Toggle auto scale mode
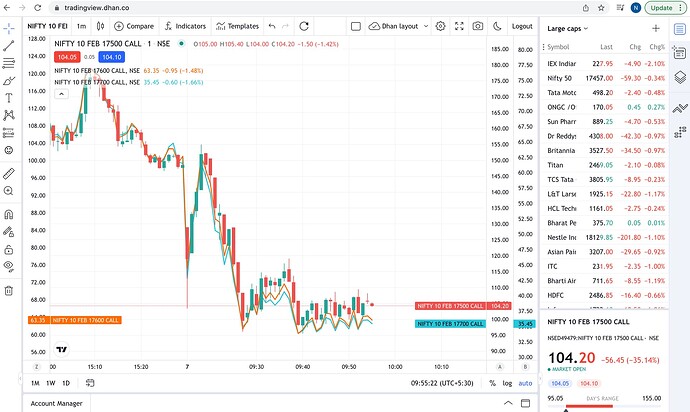The width and height of the screenshot is (690, 412). (525, 383)
